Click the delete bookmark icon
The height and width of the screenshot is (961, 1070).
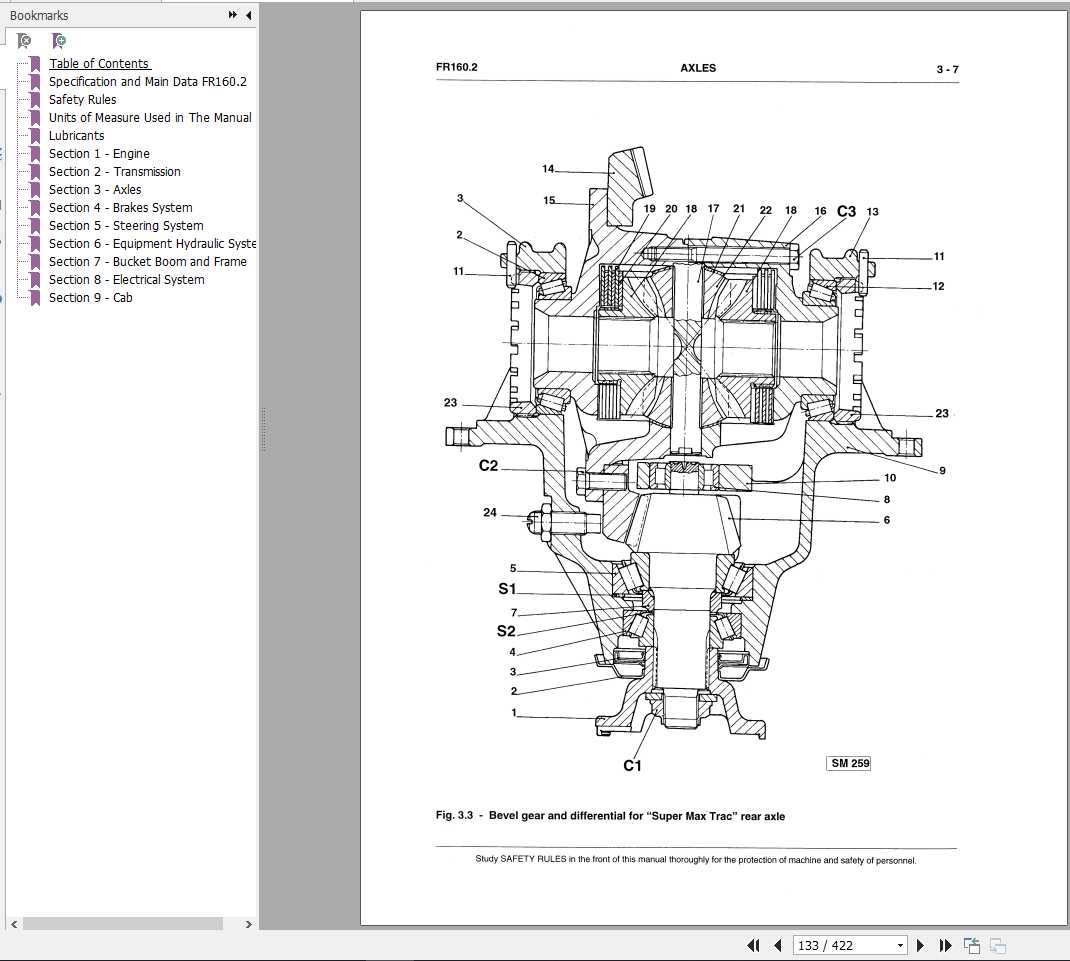pos(24,41)
